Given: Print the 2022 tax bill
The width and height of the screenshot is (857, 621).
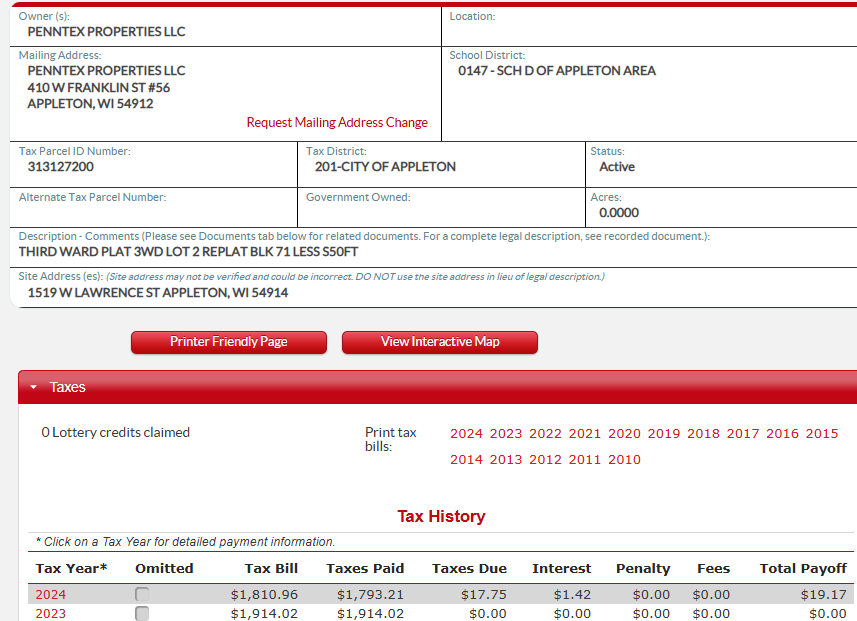Looking at the screenshot, I should click(x=545, y=434).
